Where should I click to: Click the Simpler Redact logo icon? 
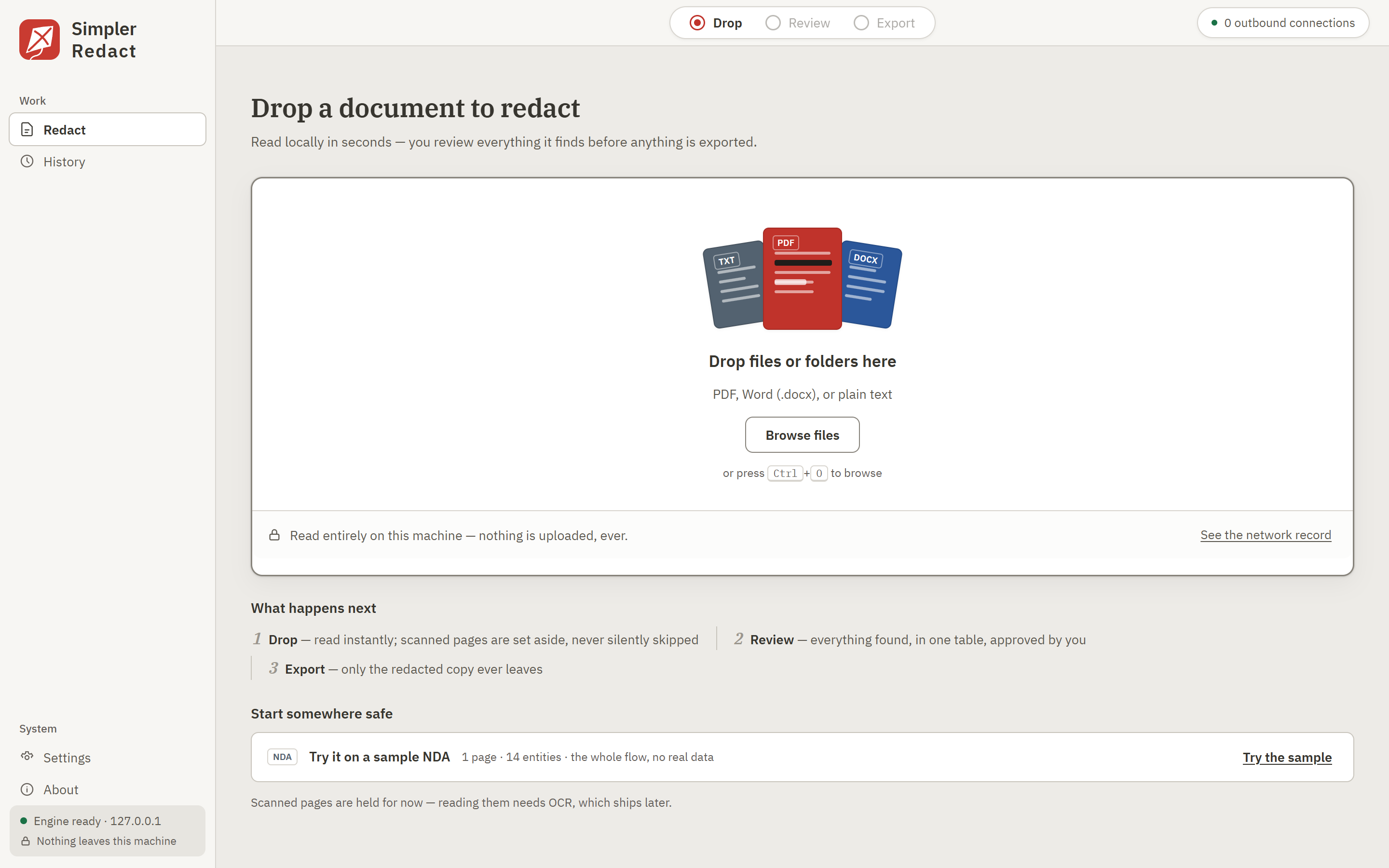coord(39,40)
